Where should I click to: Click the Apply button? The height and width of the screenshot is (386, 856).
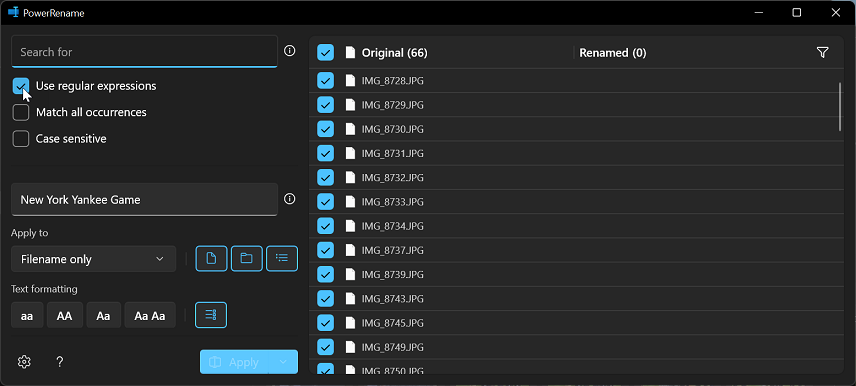click(234, 362)
